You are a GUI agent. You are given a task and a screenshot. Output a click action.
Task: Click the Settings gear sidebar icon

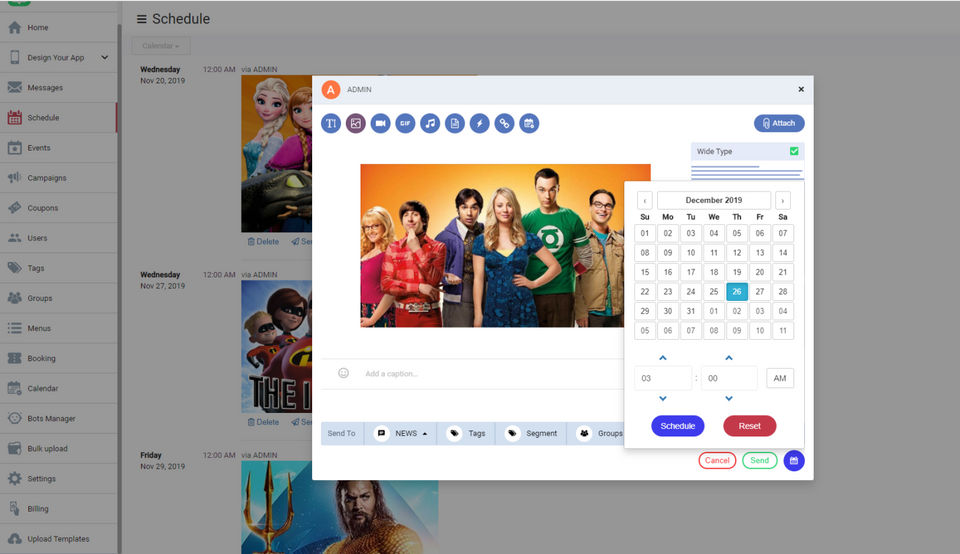[15, 478]
